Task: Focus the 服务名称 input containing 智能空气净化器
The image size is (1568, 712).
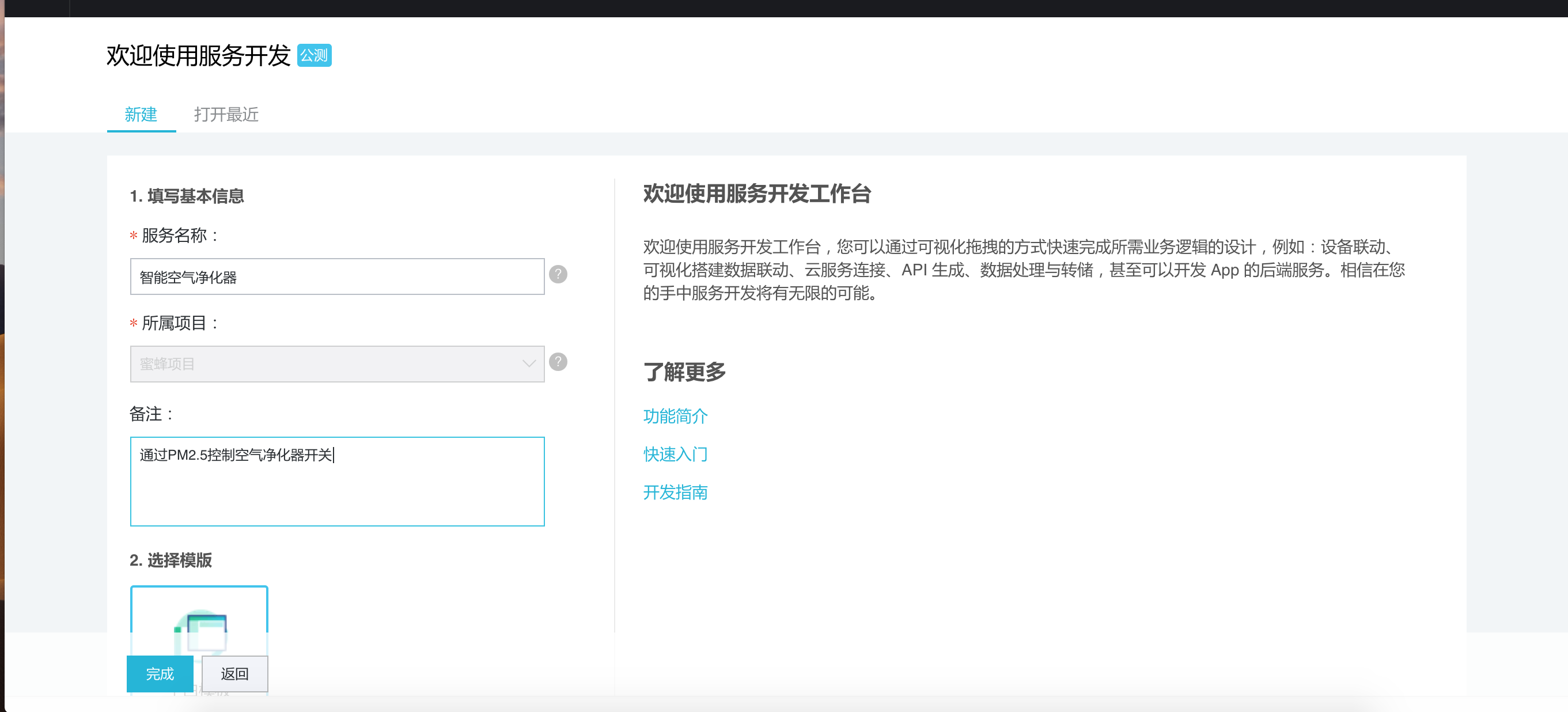Action: pos(336,277)
